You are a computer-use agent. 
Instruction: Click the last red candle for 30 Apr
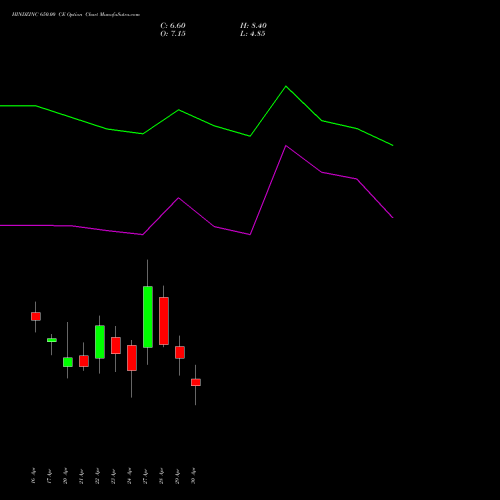click(196, 382)
